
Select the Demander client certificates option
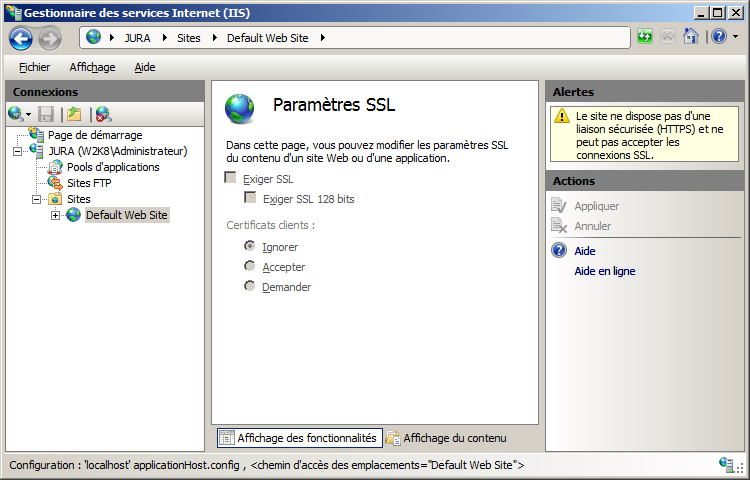coord(250,287)
